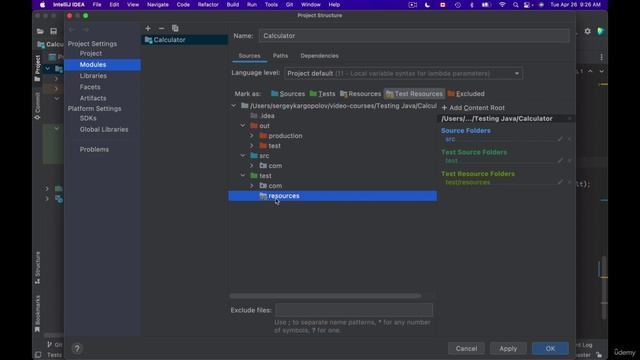
Task: Expand the test folder under out
Action: click(251, 146)
